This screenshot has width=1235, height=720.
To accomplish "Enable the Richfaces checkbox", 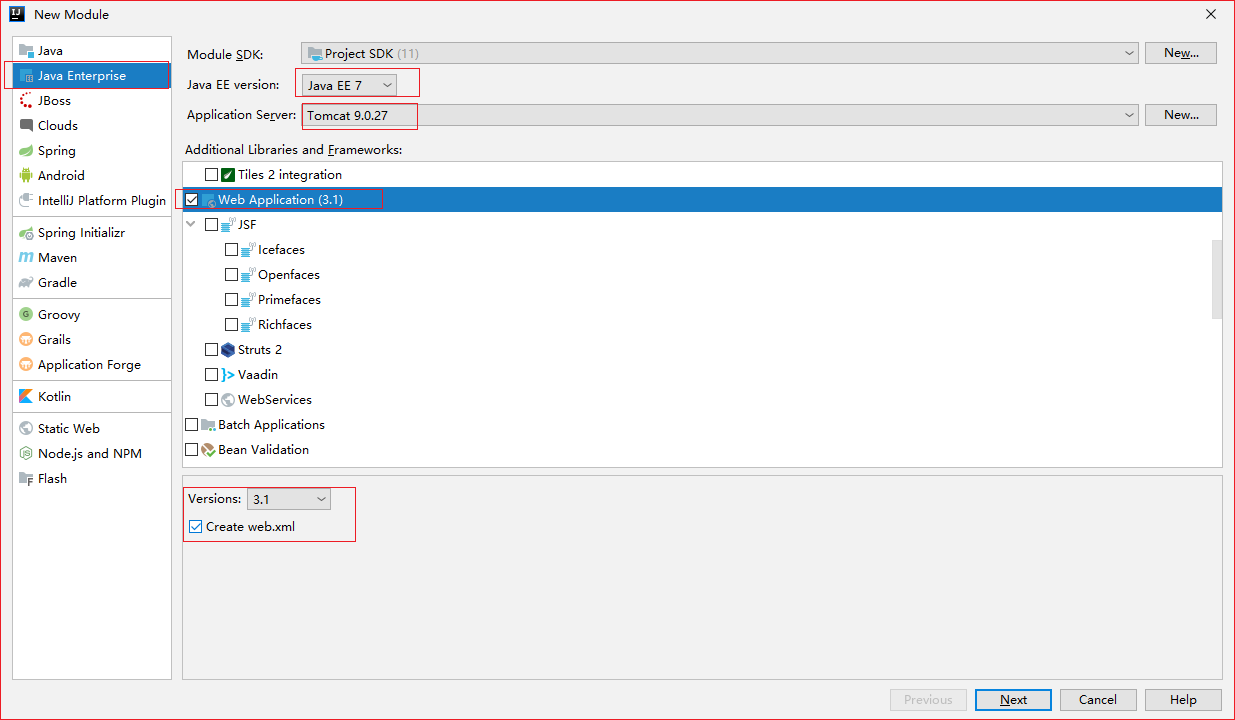I will tap(231, 325).
